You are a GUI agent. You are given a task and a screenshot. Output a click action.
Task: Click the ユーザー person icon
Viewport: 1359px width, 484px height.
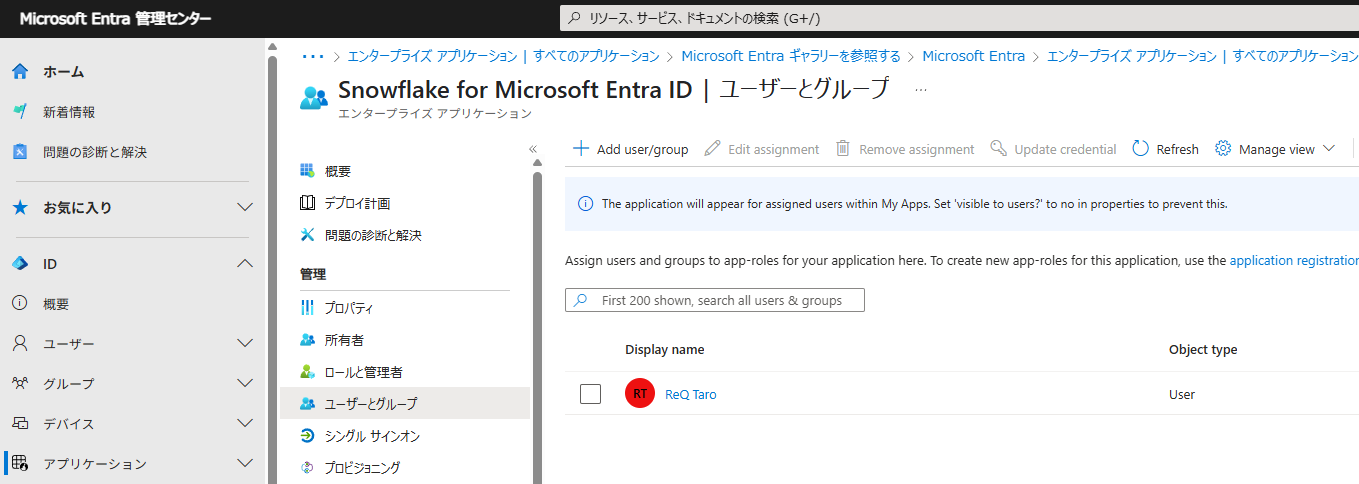point(19,344)
